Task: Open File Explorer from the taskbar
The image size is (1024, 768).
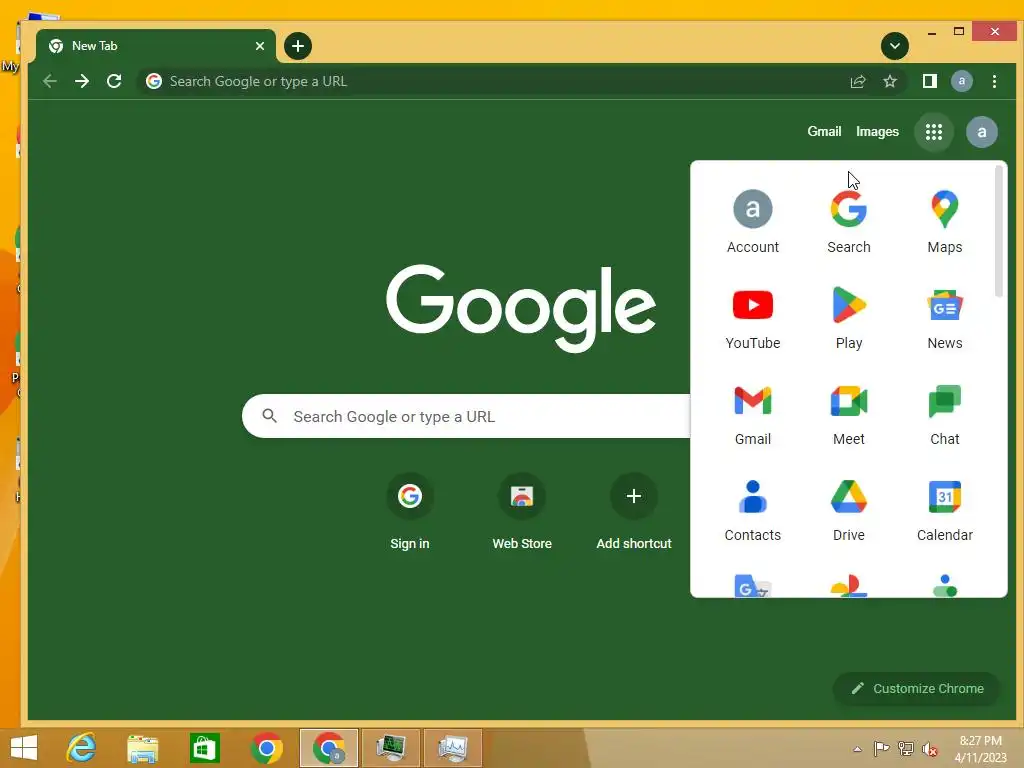Action: [x=142, y=748]
